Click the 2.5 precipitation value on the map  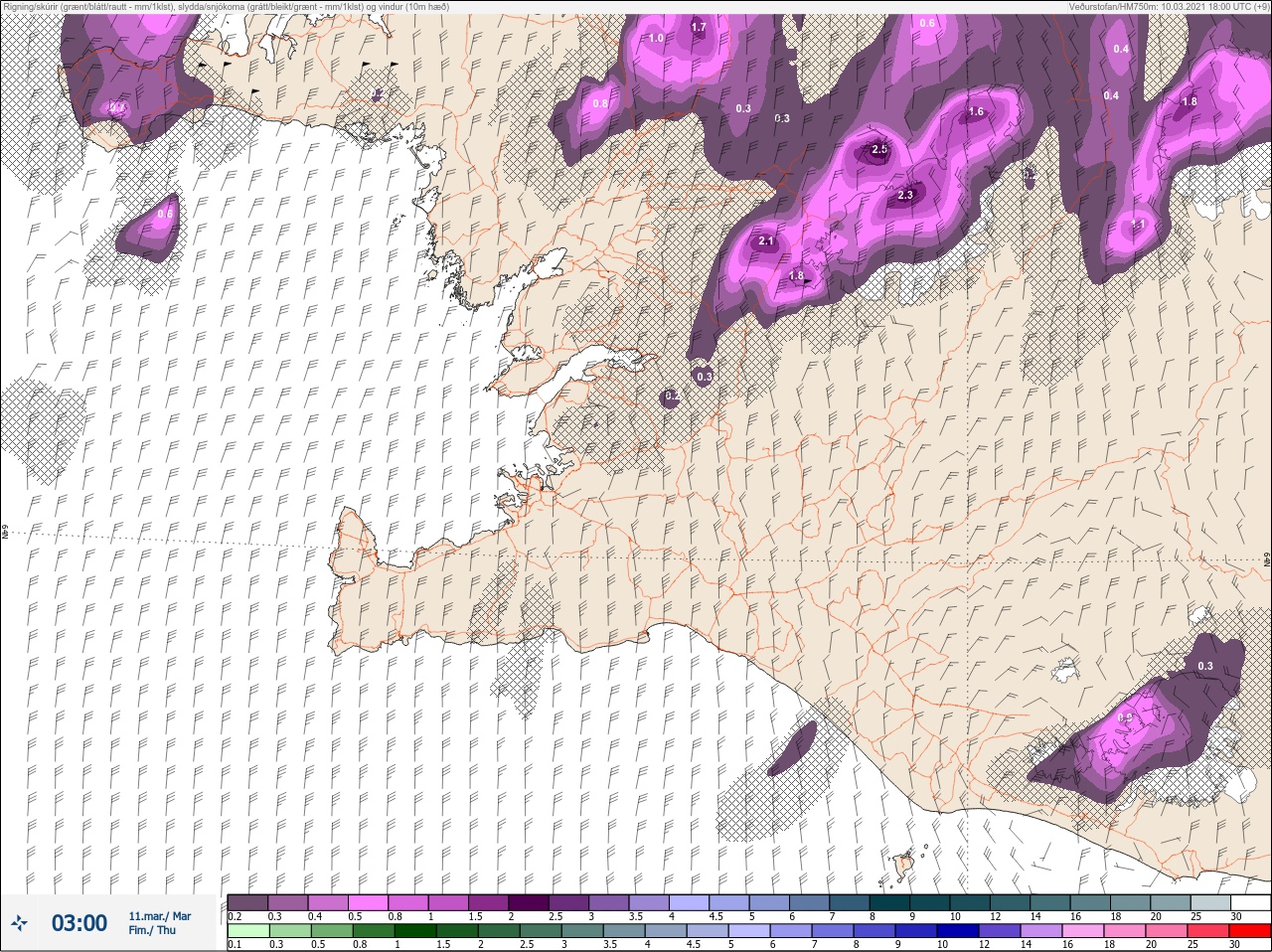pyautogui.click(x=879, y=150)
